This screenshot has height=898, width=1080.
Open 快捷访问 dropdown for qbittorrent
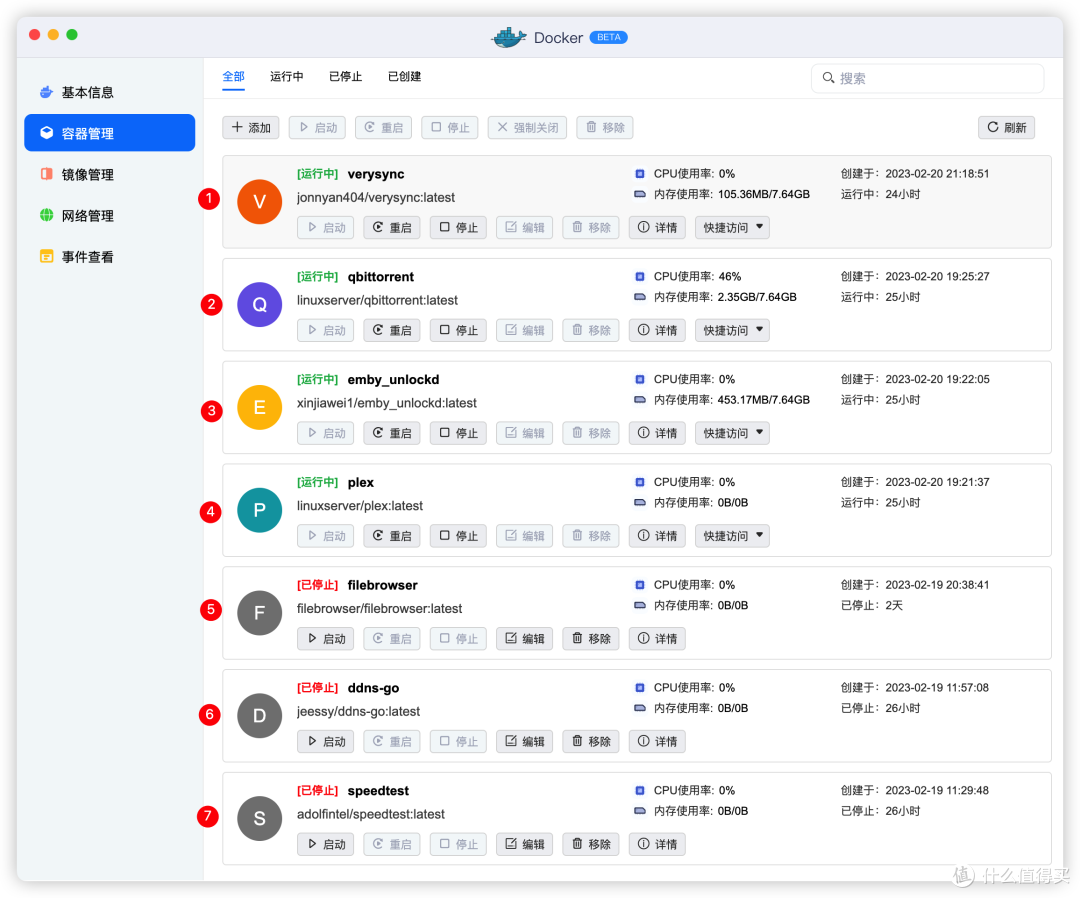point(732,330)
